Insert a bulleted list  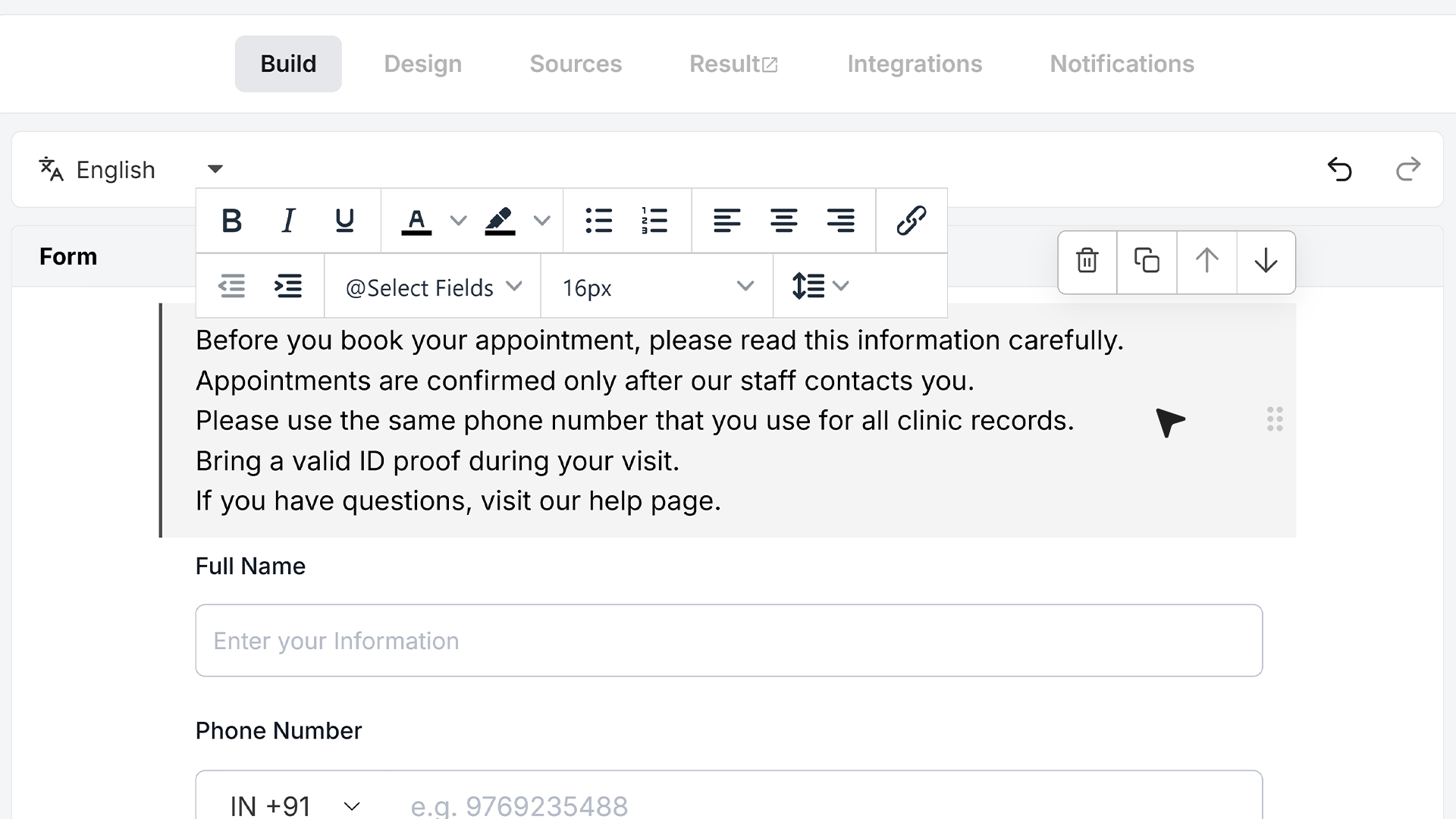(x=598, y=221)
